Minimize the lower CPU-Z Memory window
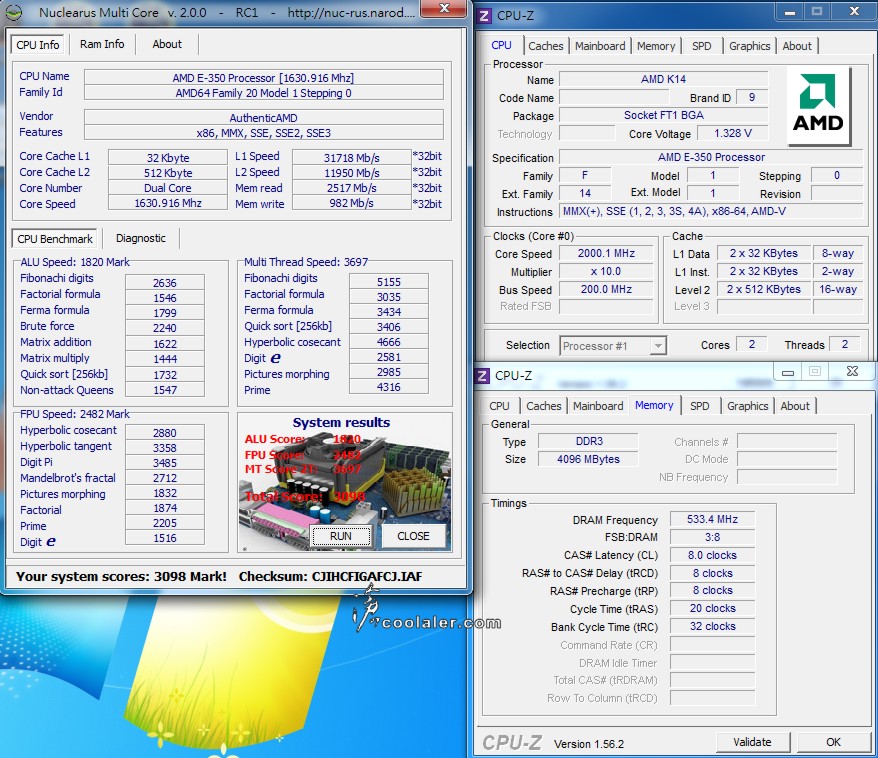This screenshot has width=878, height=758. (x=788, y=372)
